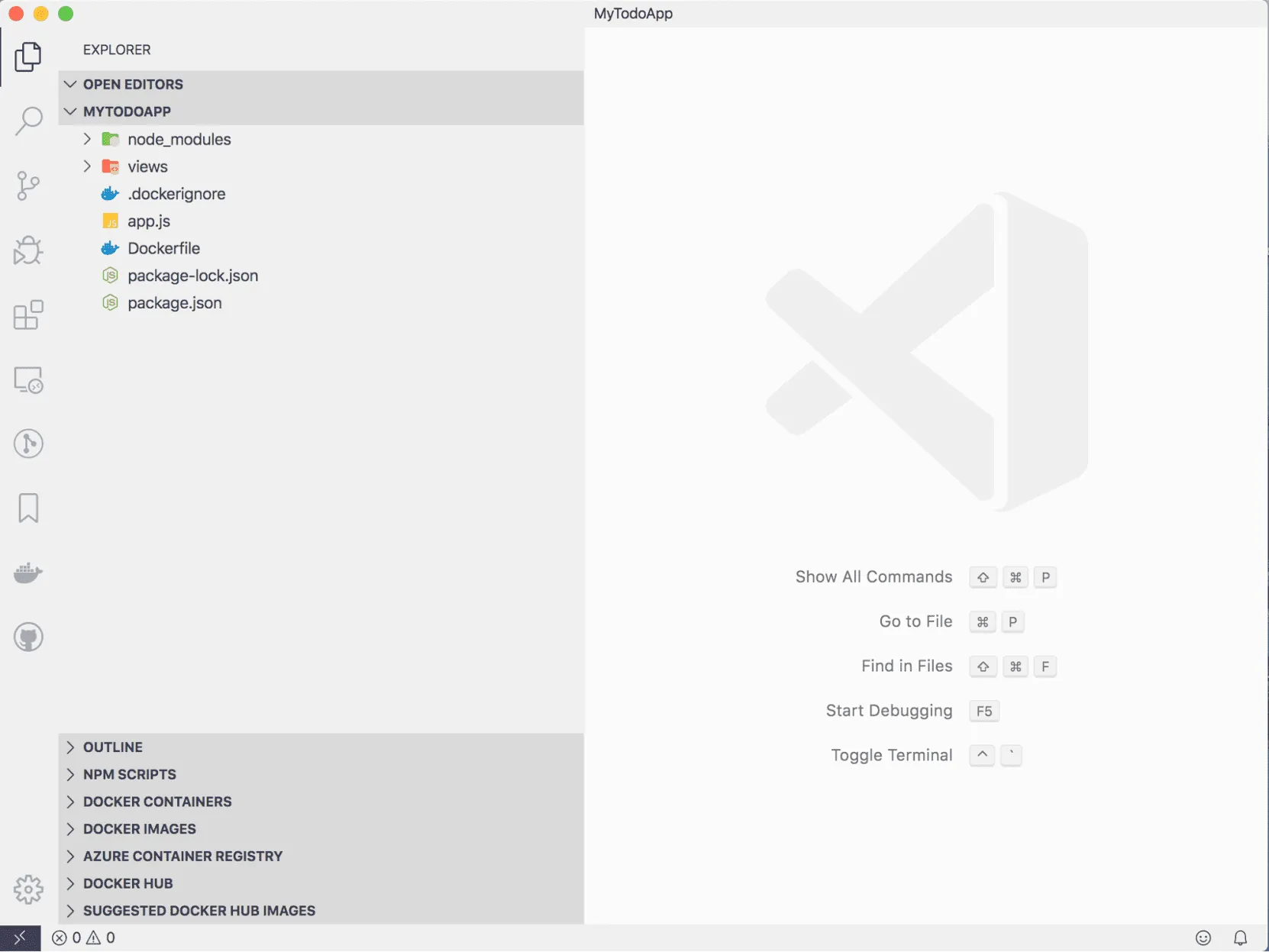Expand the Azure Container Registry section
Image resolution: width=1269 pixels, height=952 pixels.
[321, 856]
